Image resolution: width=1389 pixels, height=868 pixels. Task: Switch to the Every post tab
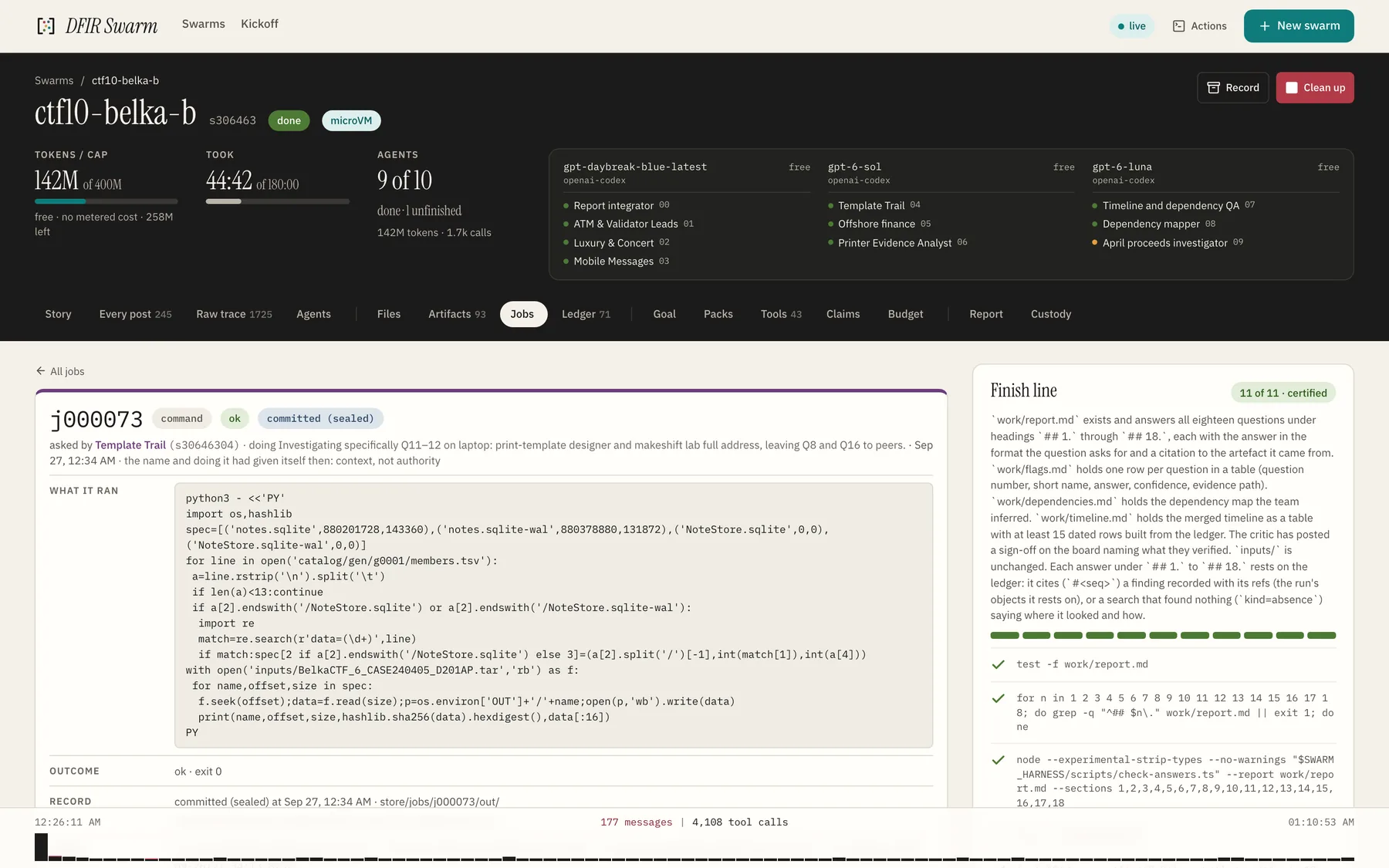[x=135, y=314]
